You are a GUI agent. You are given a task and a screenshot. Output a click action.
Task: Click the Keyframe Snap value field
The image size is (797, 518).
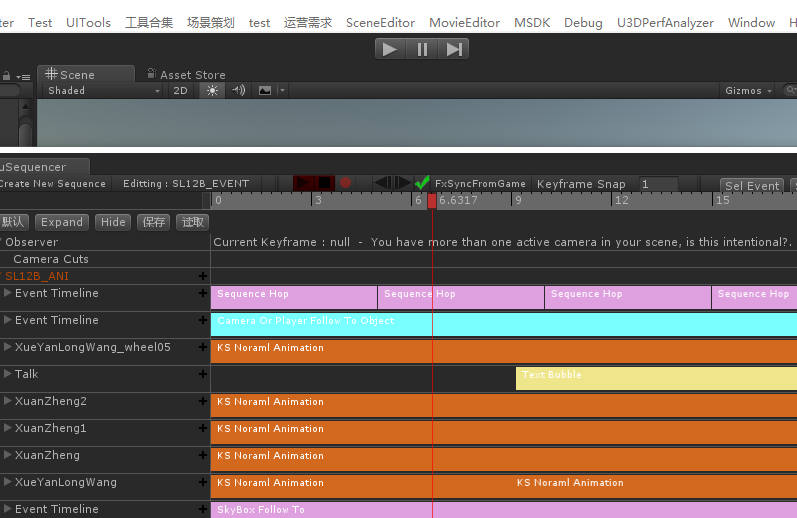pos(658,184)
